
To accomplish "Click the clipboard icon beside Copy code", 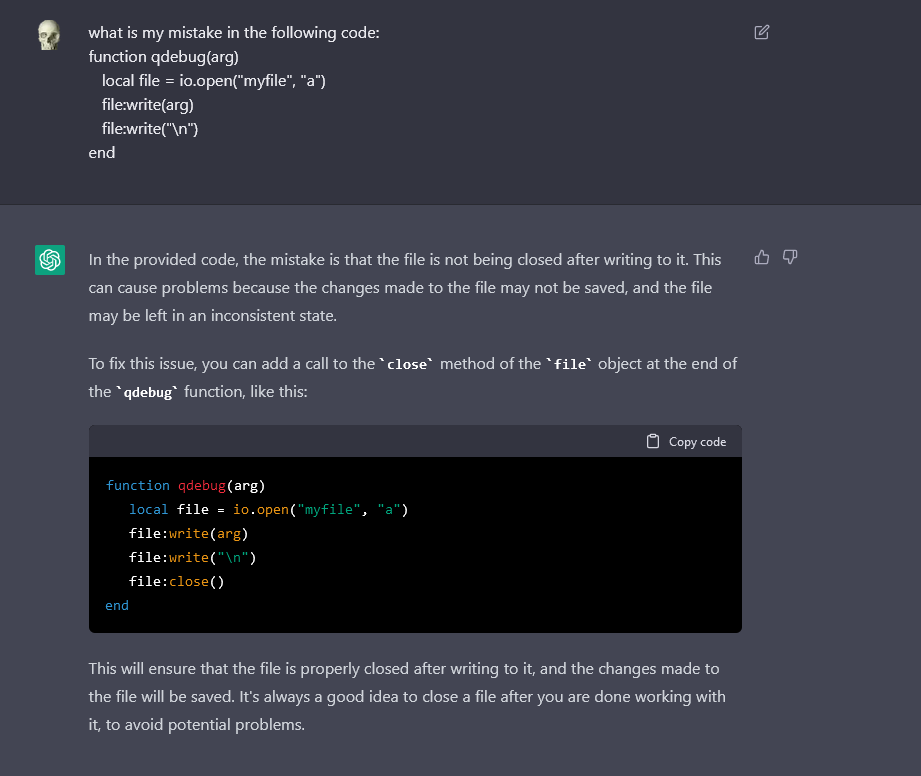I will point(653,441).
